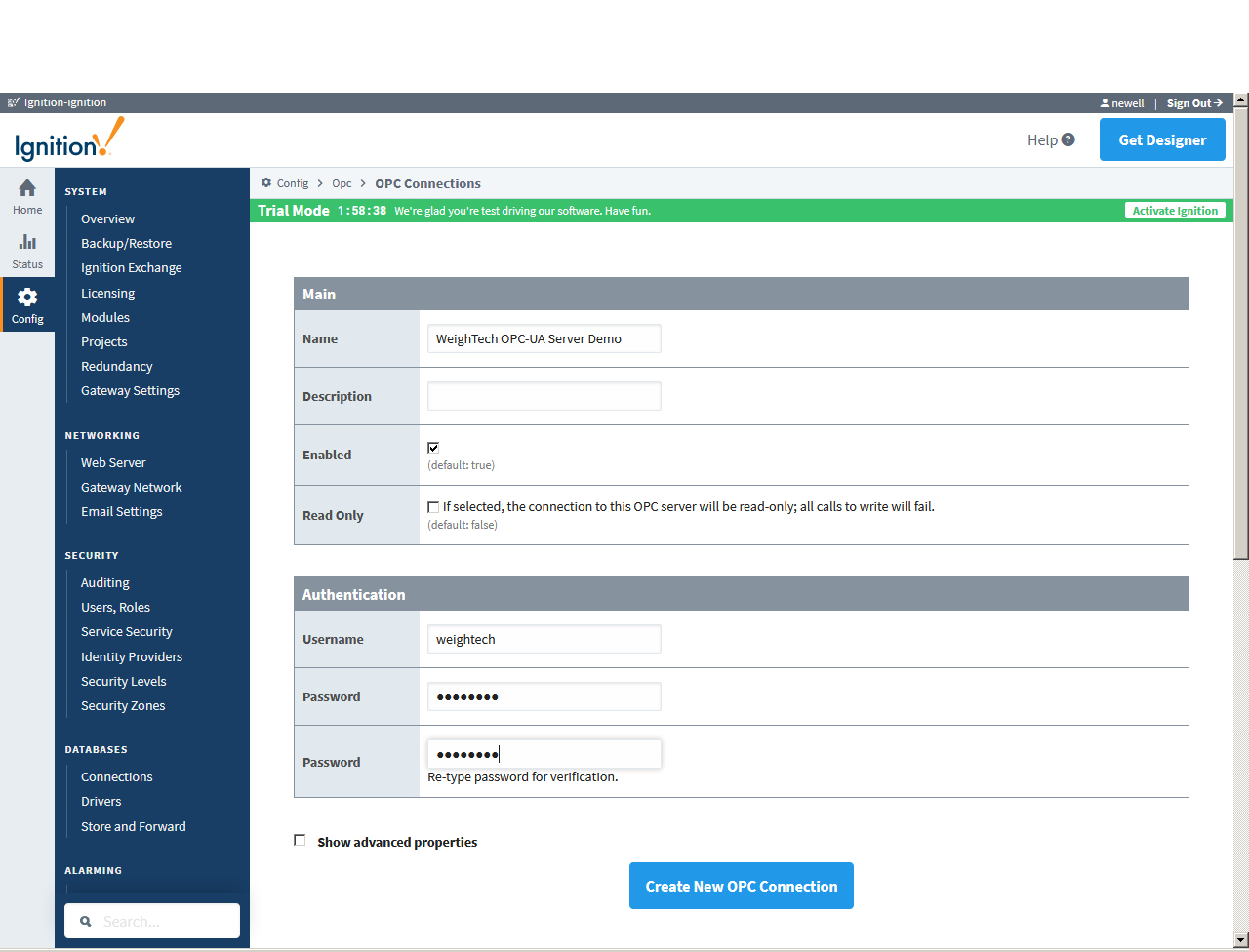The image size is (1249, 952).
Task: Click the Home icon in left sidebar
Action: [26, 191]
